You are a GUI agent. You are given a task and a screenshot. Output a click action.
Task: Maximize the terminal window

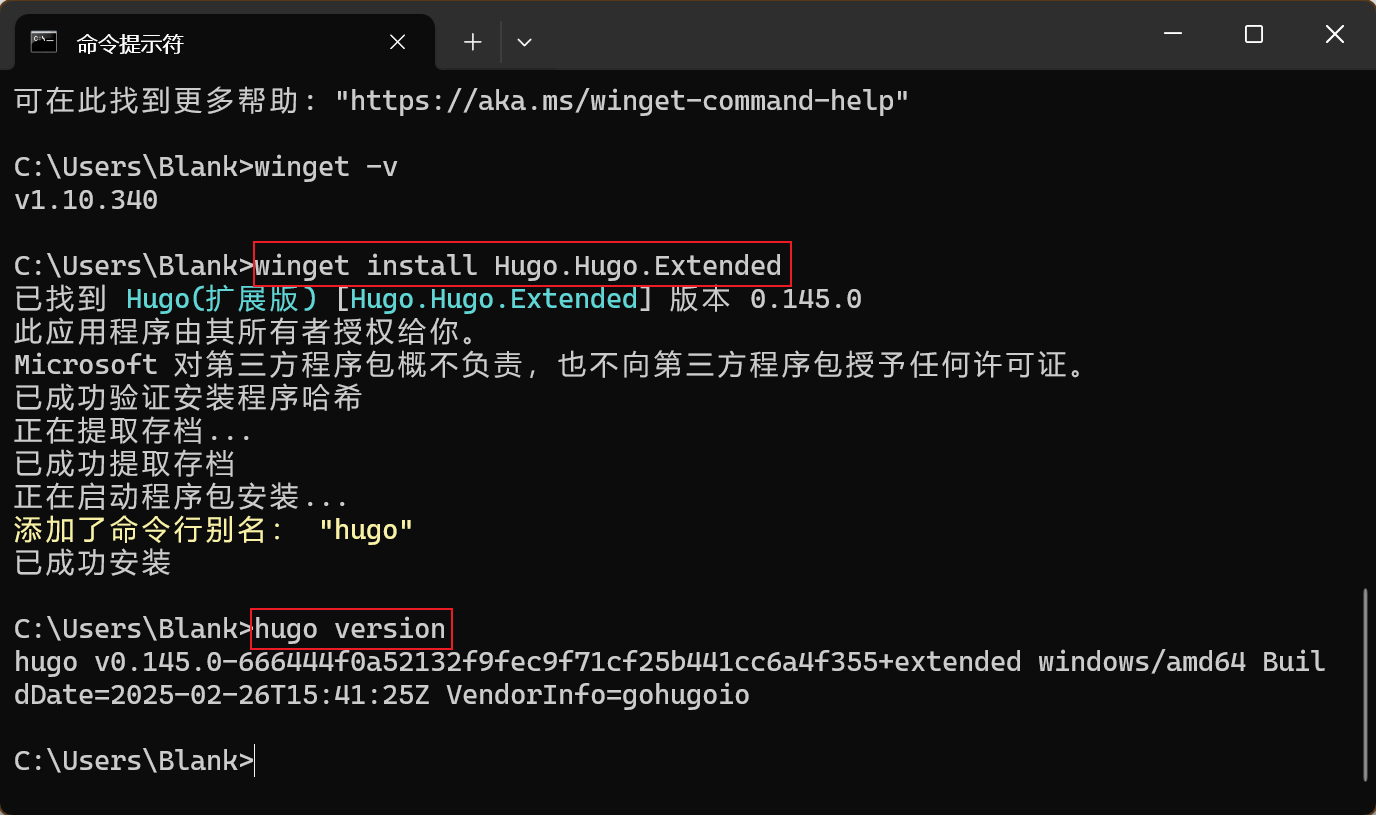coord(1253,35)
